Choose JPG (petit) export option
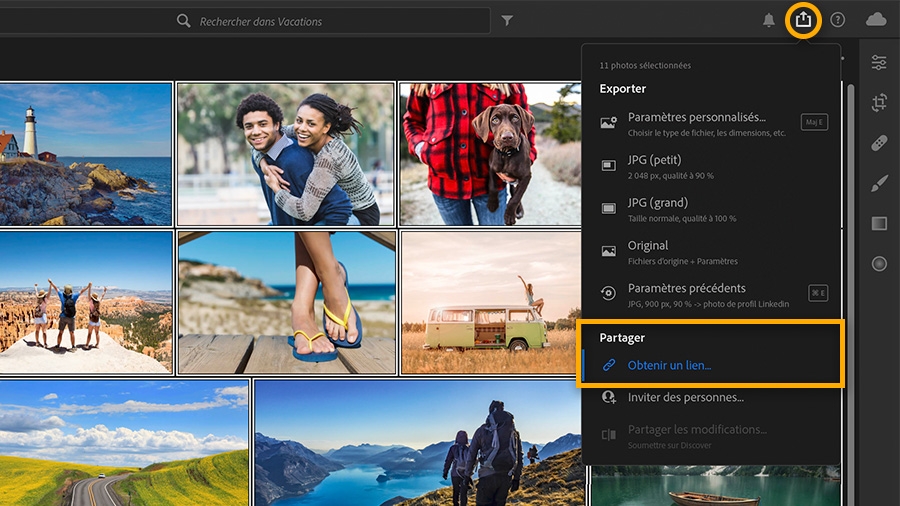Viewport: 900px width, 506px height. coord(711,166)
